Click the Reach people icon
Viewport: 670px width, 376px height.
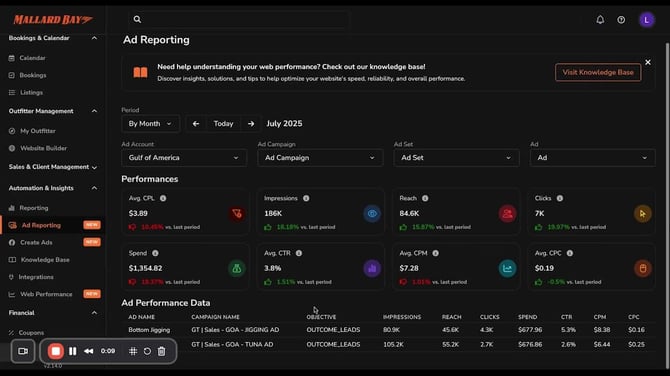pos(507,214)
